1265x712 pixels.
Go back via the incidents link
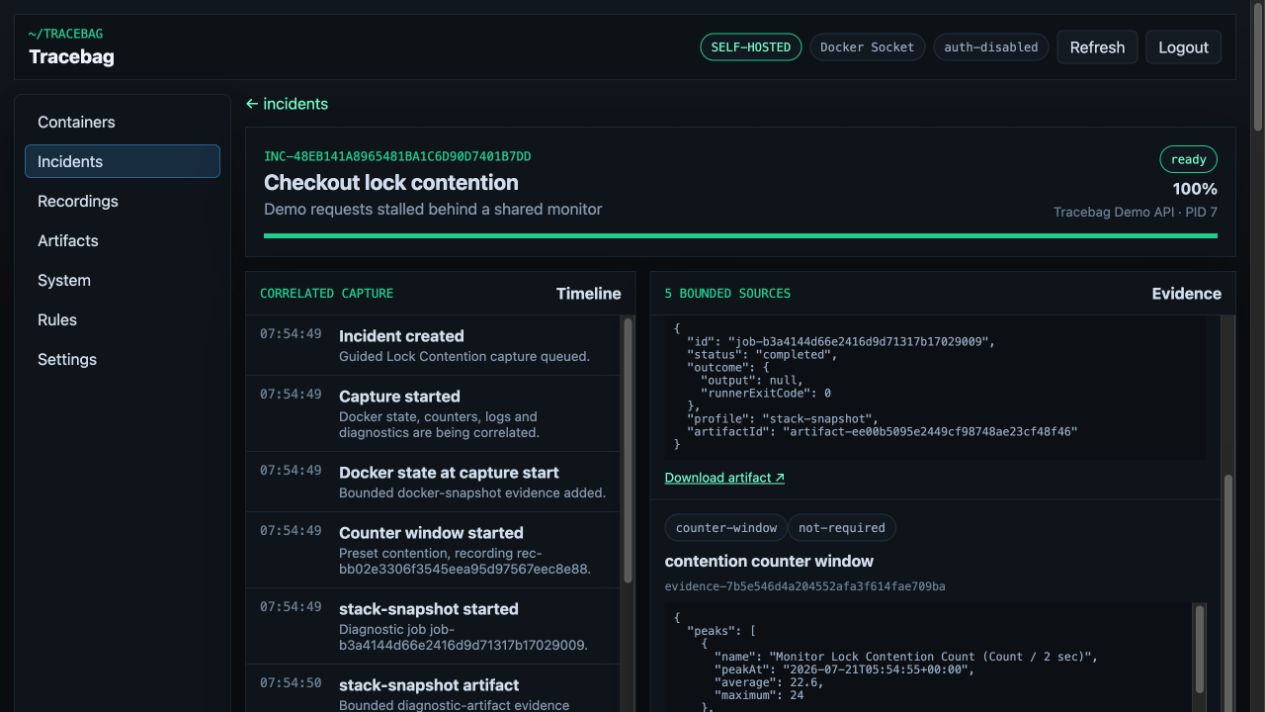[287, 104]
